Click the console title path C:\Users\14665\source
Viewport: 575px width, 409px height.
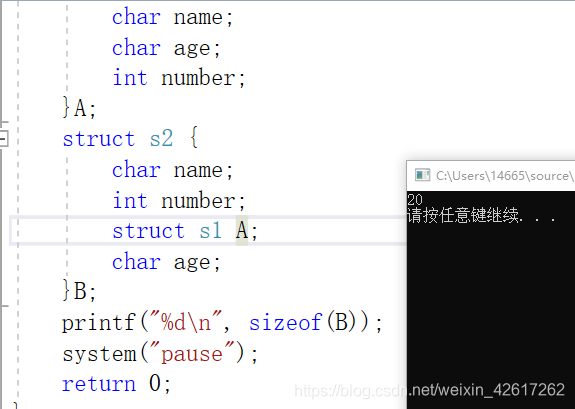coord(505,176)
